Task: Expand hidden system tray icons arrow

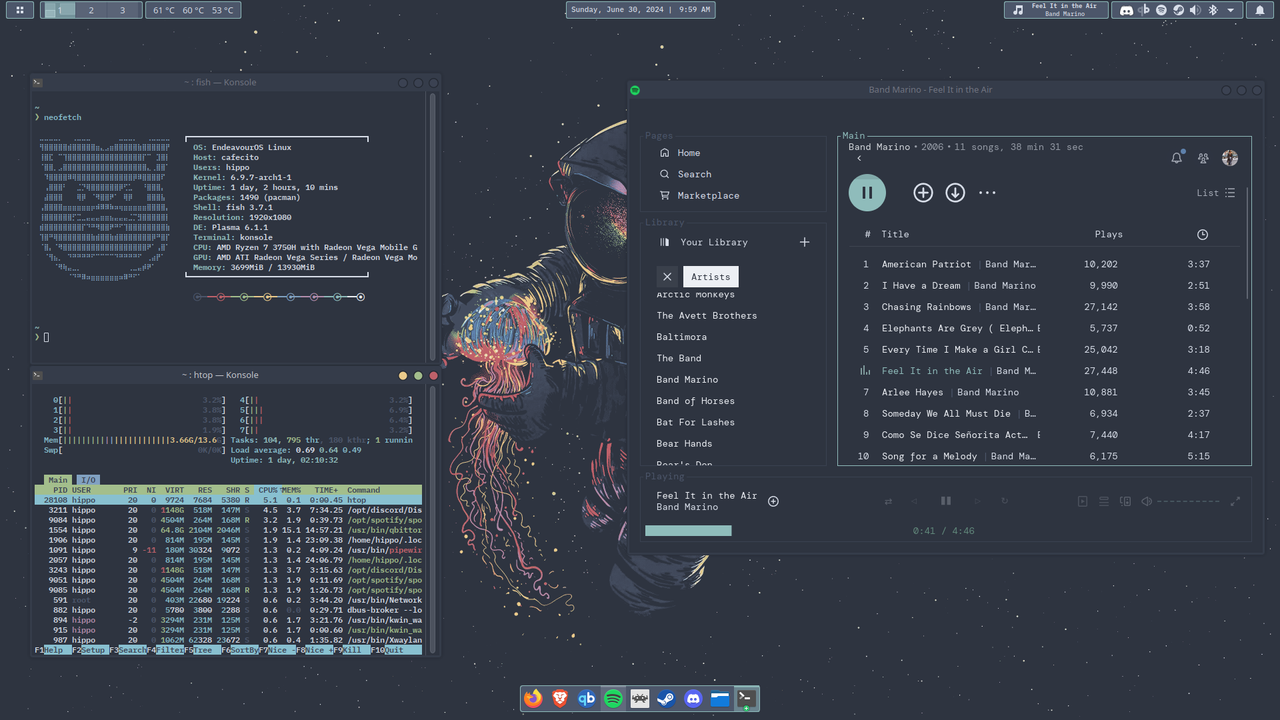Action: [1230, 10]
